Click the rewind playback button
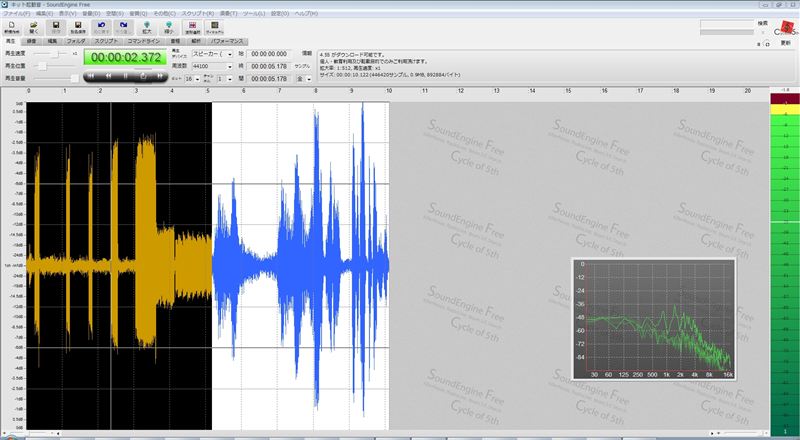This screenshot has height=440, width=800. 109,76
